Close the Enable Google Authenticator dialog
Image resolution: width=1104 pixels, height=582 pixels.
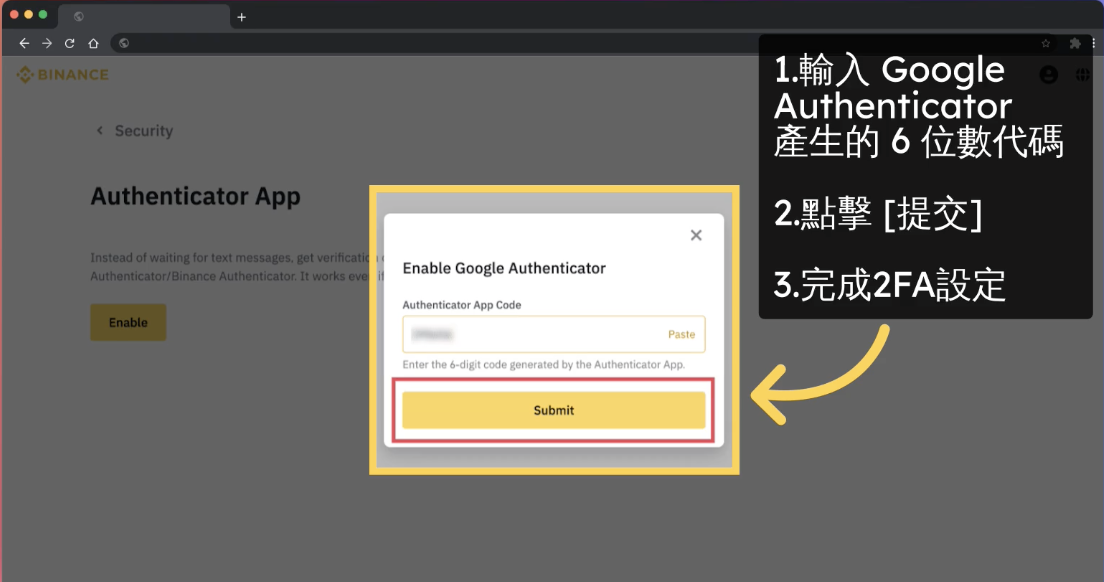point(696,235)
